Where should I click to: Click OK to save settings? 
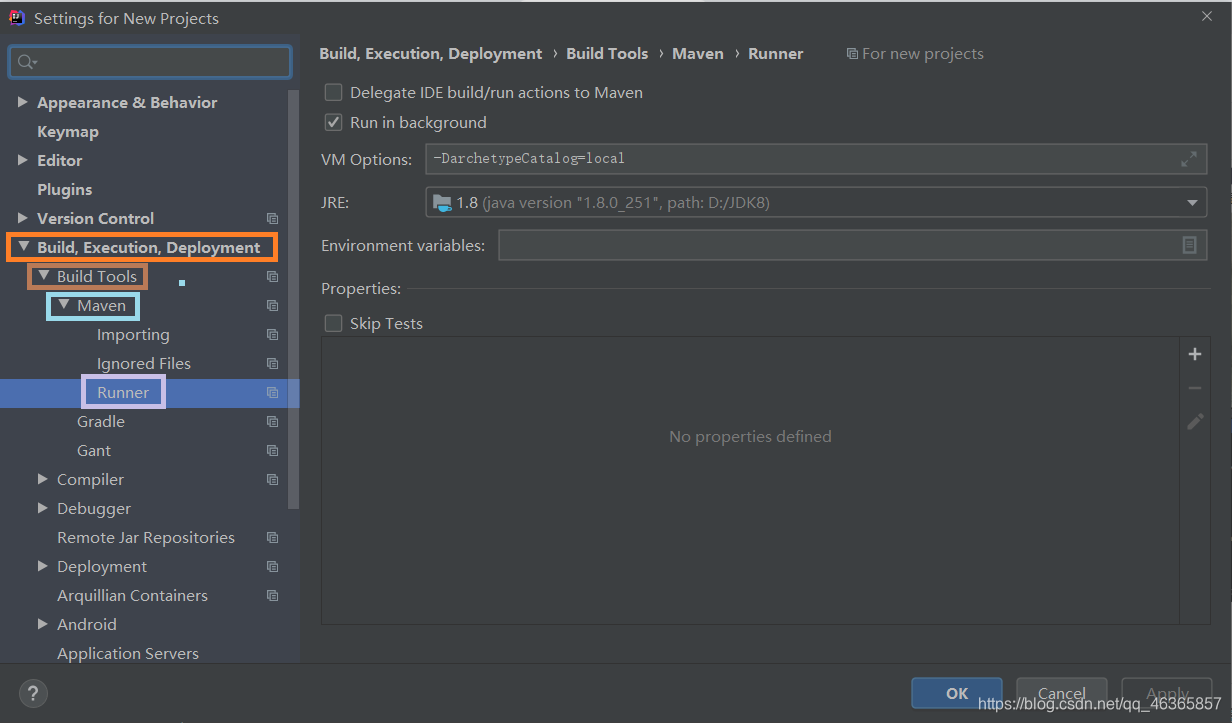[957, 693]
